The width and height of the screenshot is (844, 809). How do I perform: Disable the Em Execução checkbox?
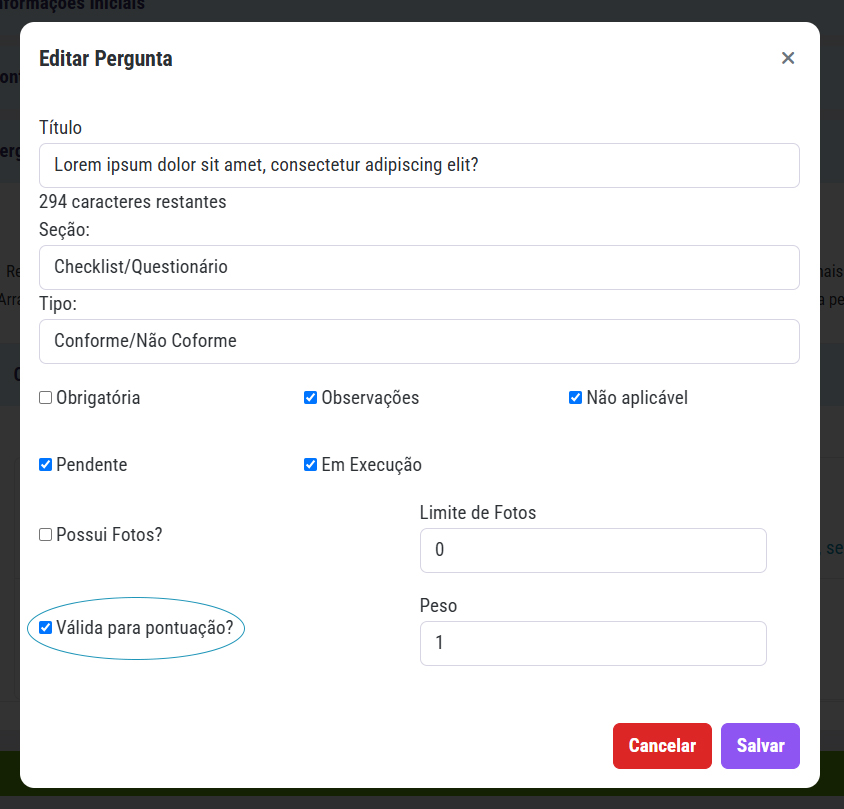tap(311, 465)
